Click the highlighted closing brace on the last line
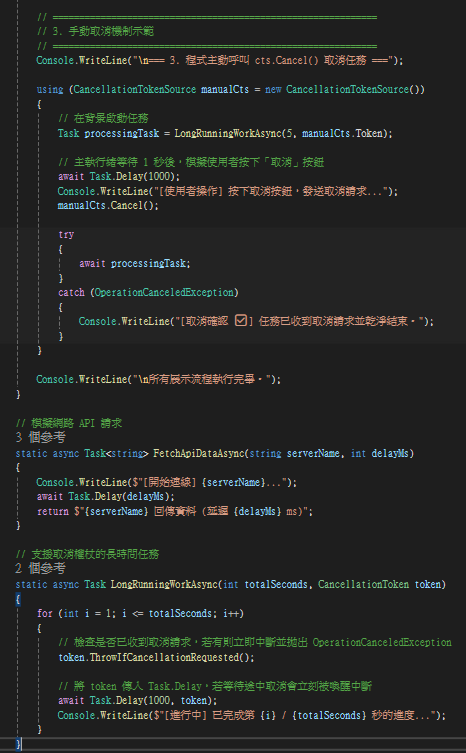466x753 pixels. point(18,744)
